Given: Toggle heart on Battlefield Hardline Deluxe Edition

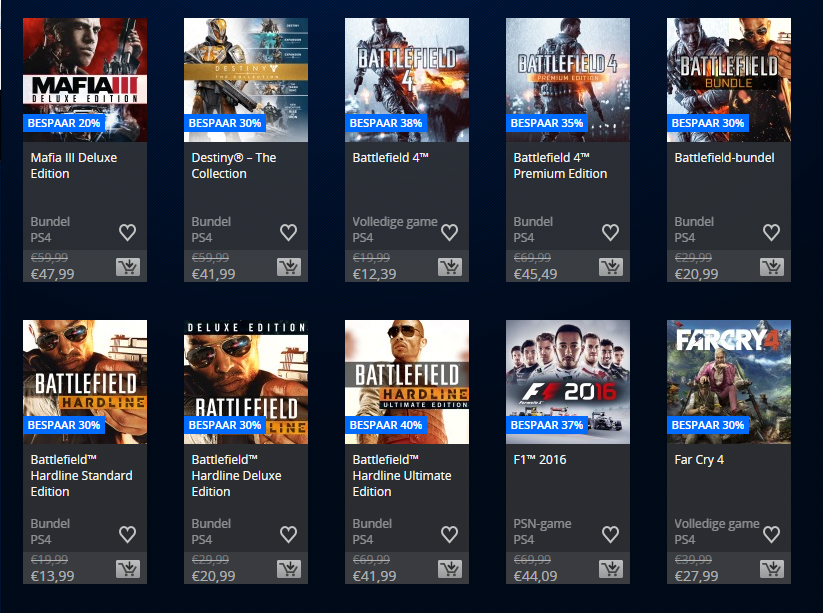Looking at the screenshot, I should (288, 535).
